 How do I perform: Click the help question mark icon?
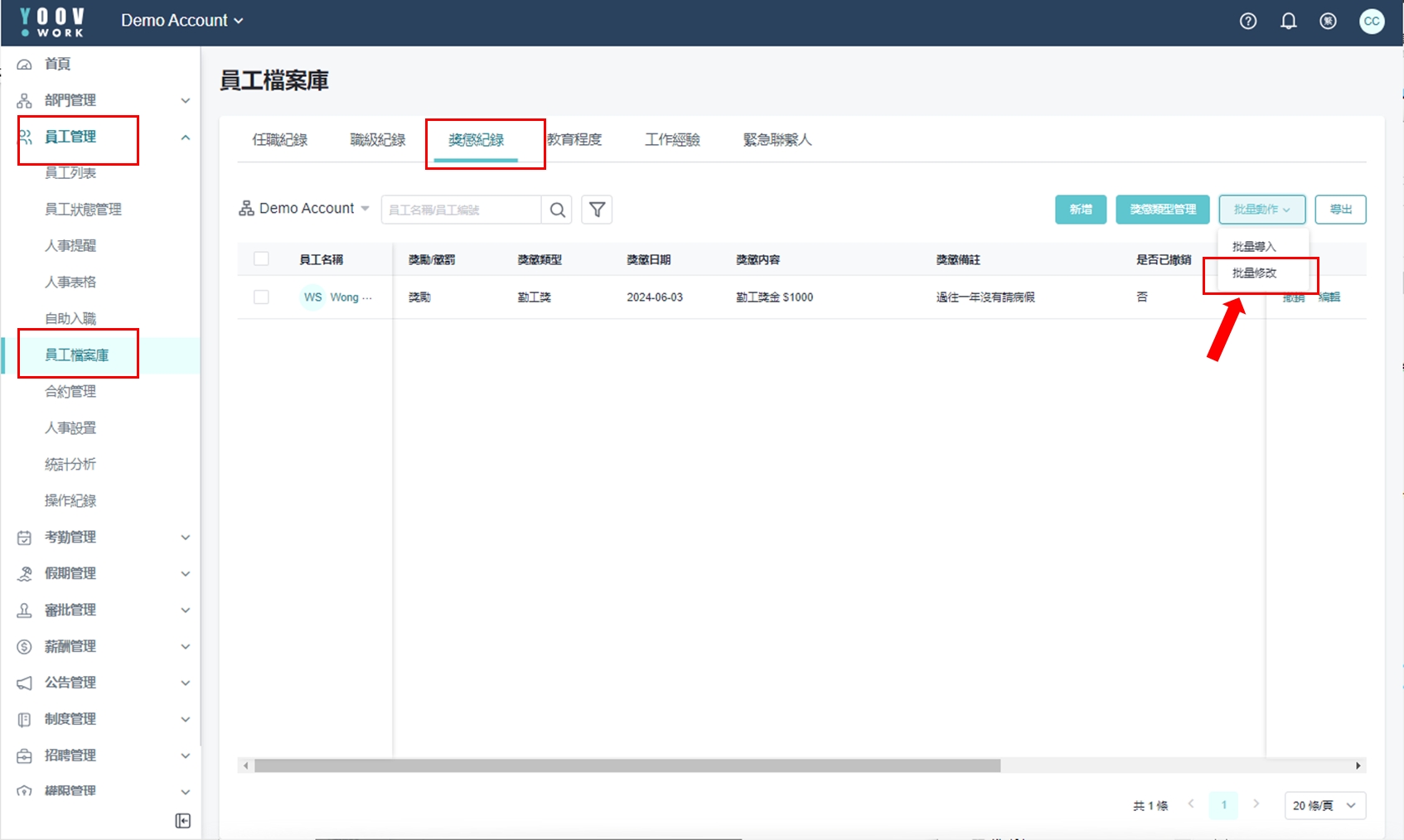click(x=1247, y=22)
